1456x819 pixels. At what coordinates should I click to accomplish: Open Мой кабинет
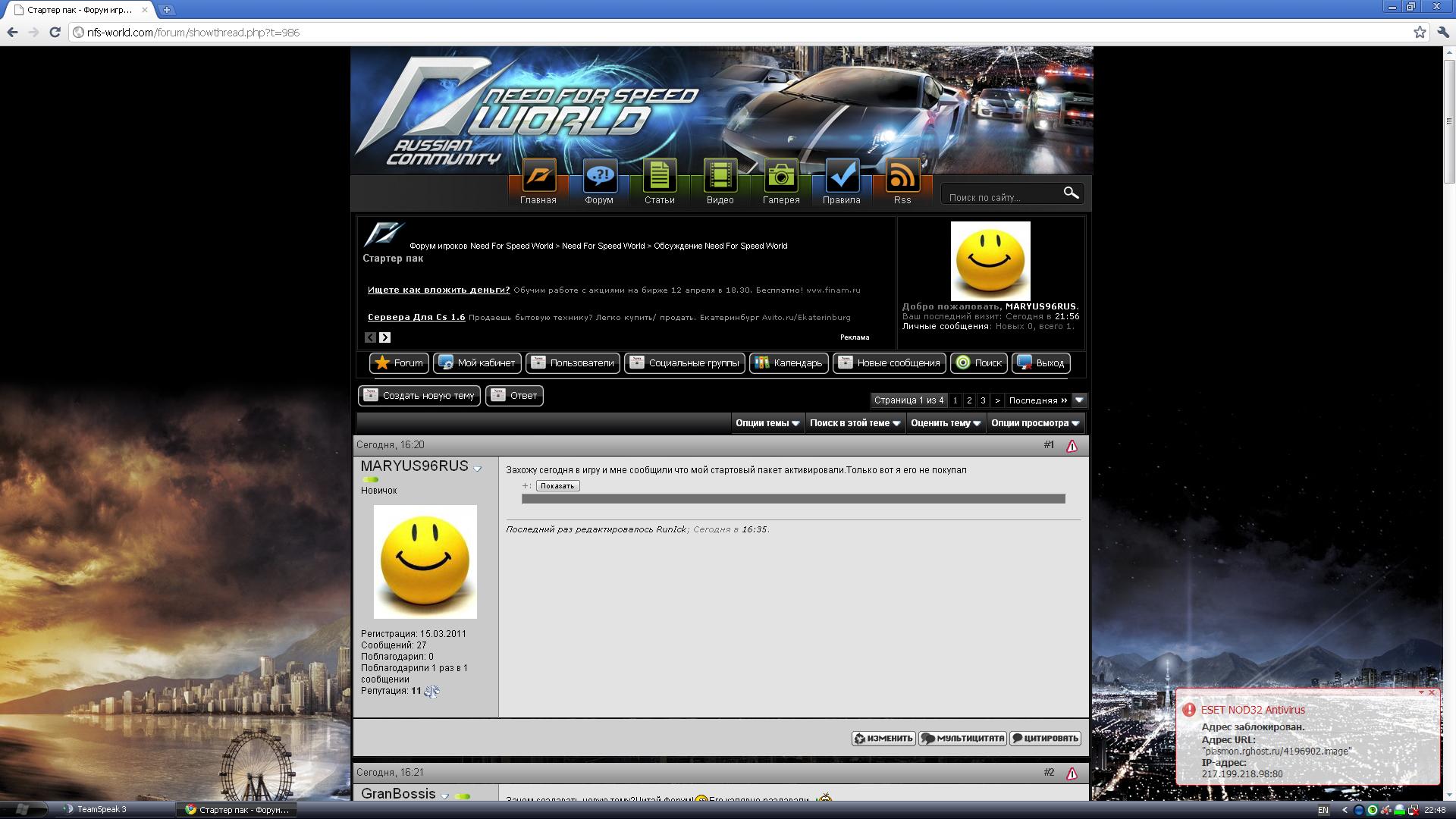(x=478, y=363)
